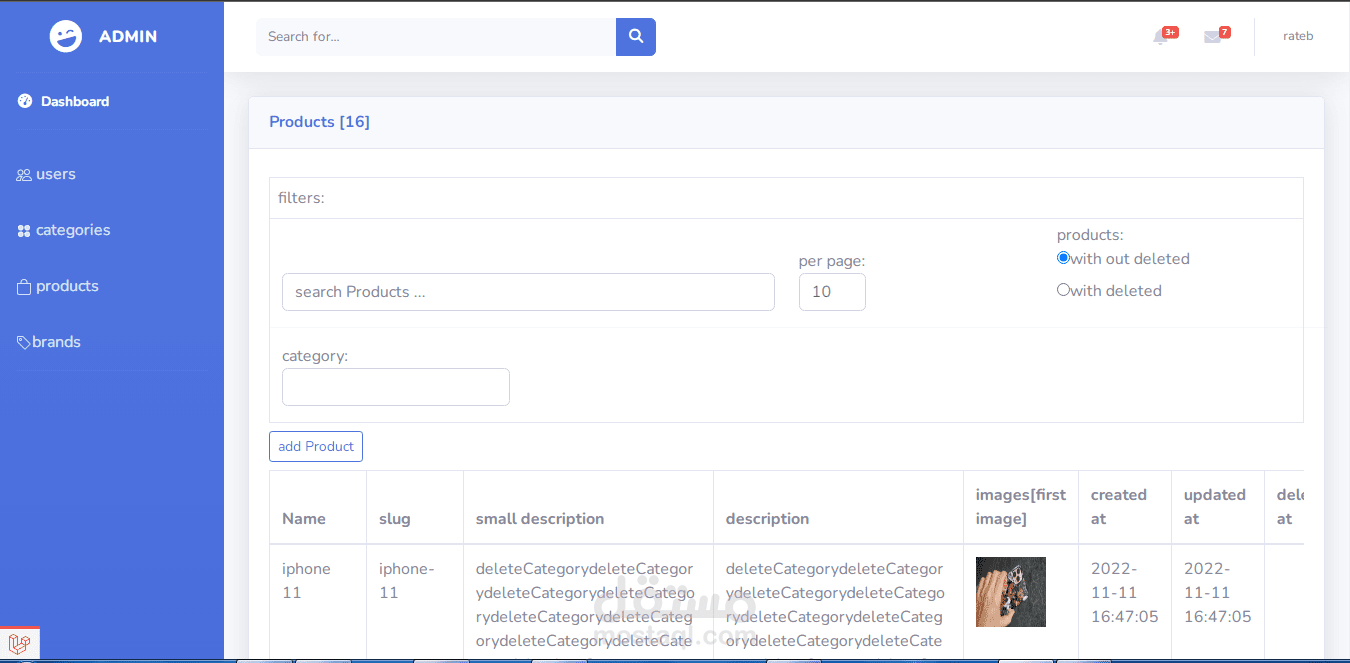The height and width of the screenshot is (663, 1350).
Task: Open the categories sidebar menu item
Action: coord(73,230)
